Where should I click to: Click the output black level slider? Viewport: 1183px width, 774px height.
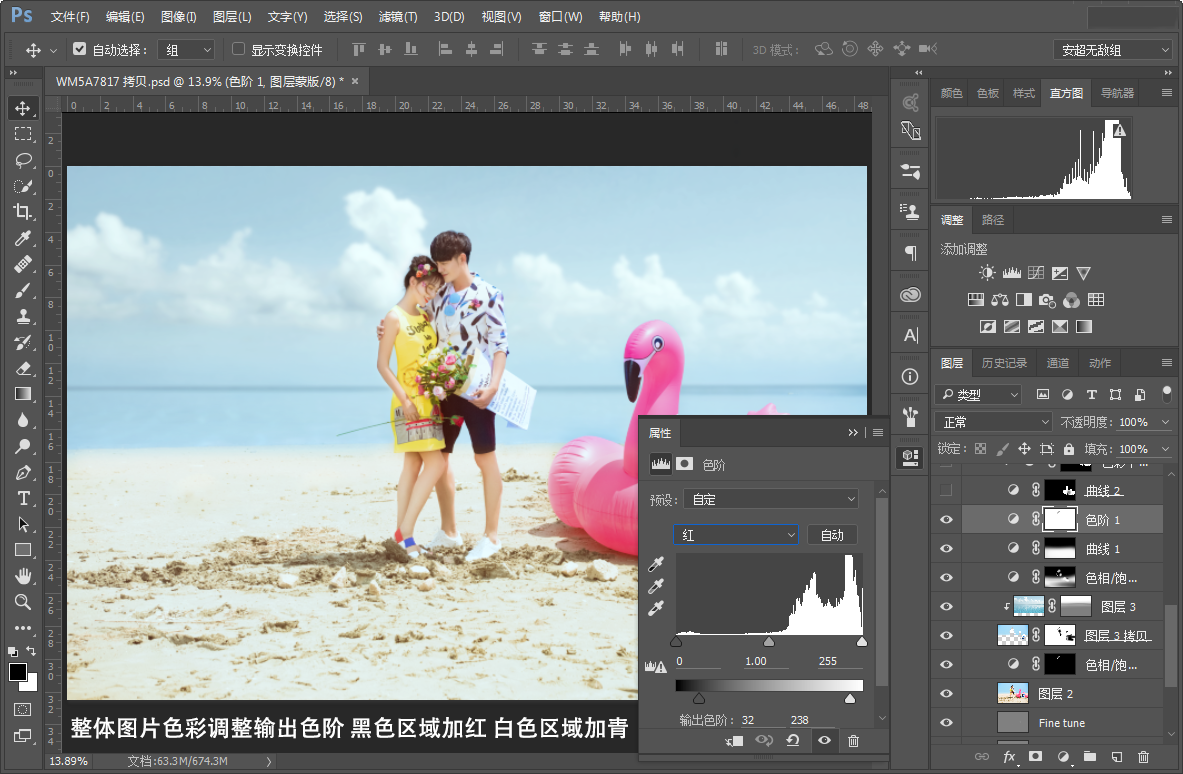point(699,699)
